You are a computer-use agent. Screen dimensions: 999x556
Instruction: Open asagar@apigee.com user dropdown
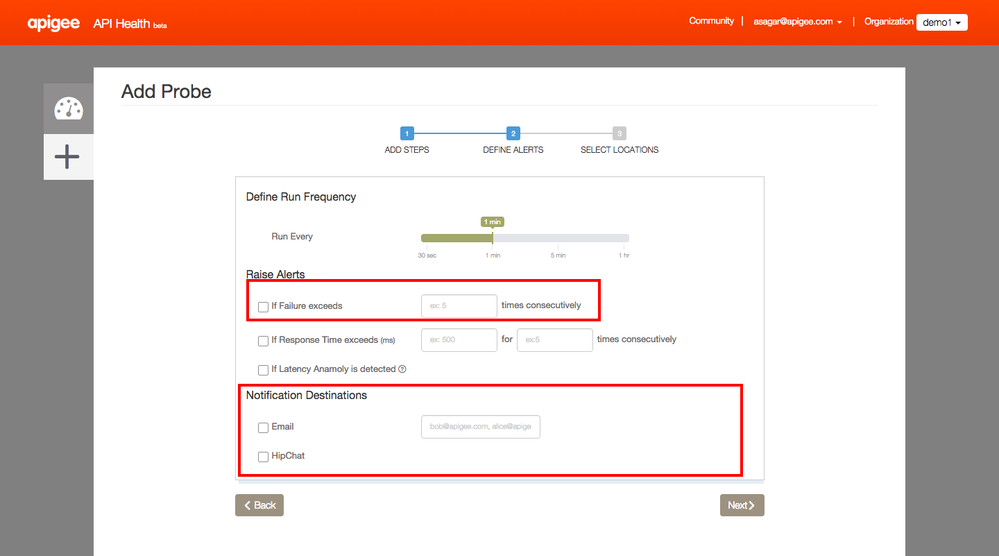click(x=798, y=22)
